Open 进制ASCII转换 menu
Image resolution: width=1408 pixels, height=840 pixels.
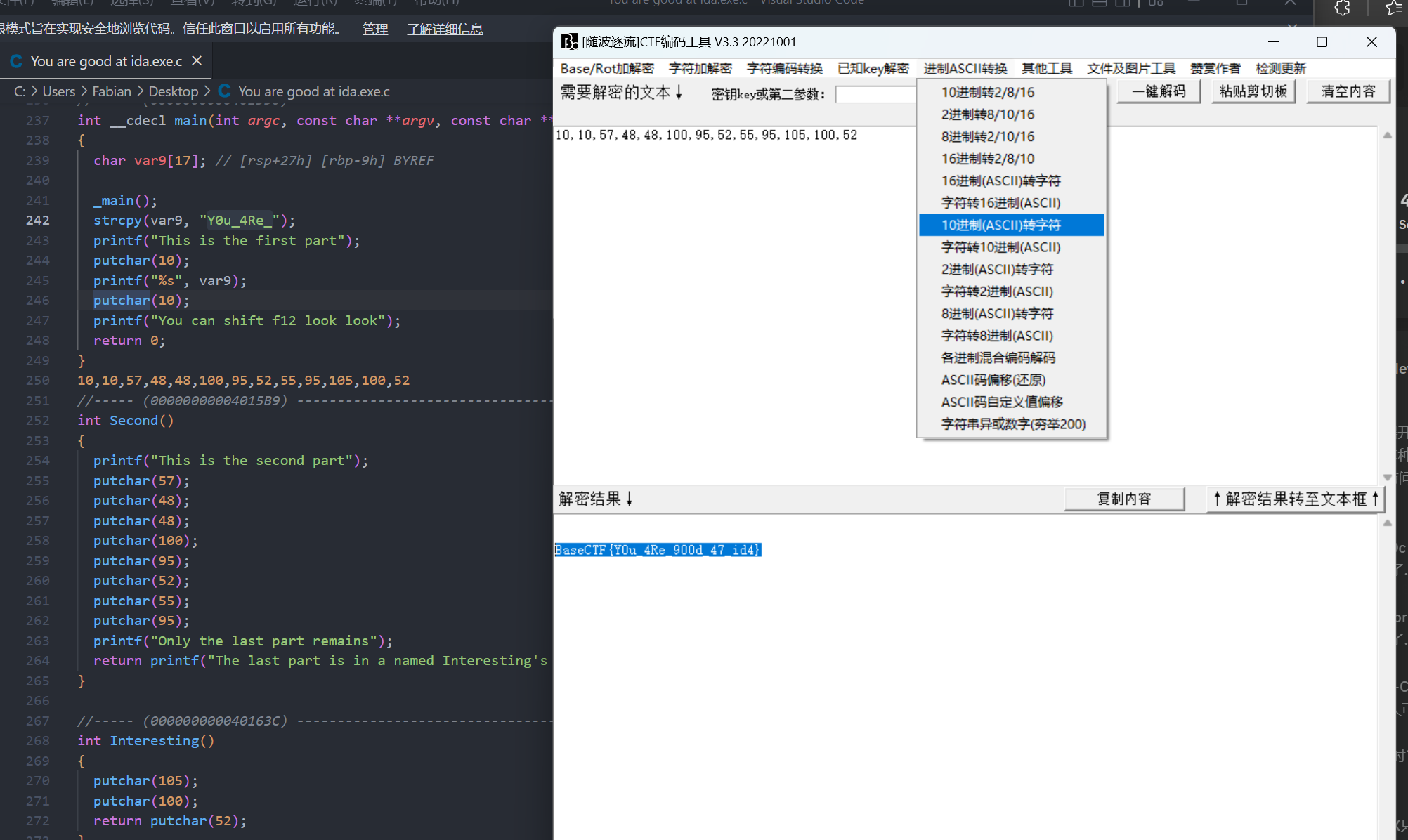965,68
